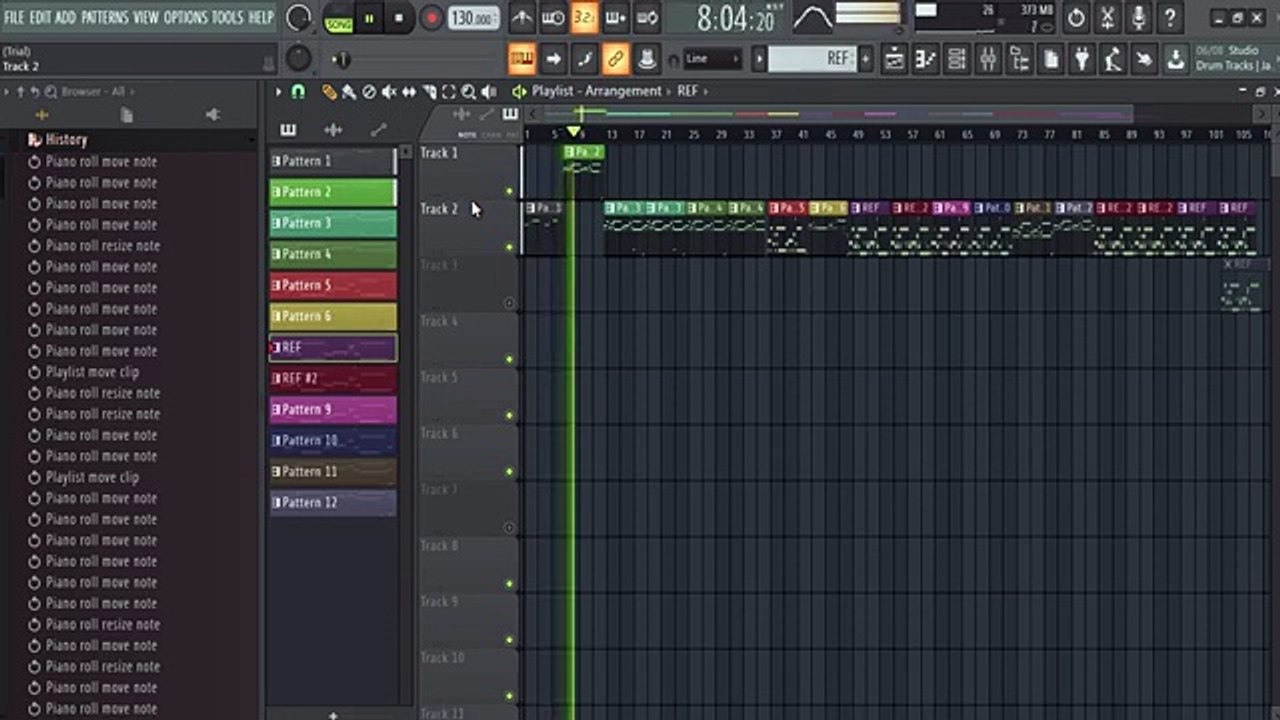Toggle typing keyboard to piano button
The image size is (1280, 720).
click(521, 59)
